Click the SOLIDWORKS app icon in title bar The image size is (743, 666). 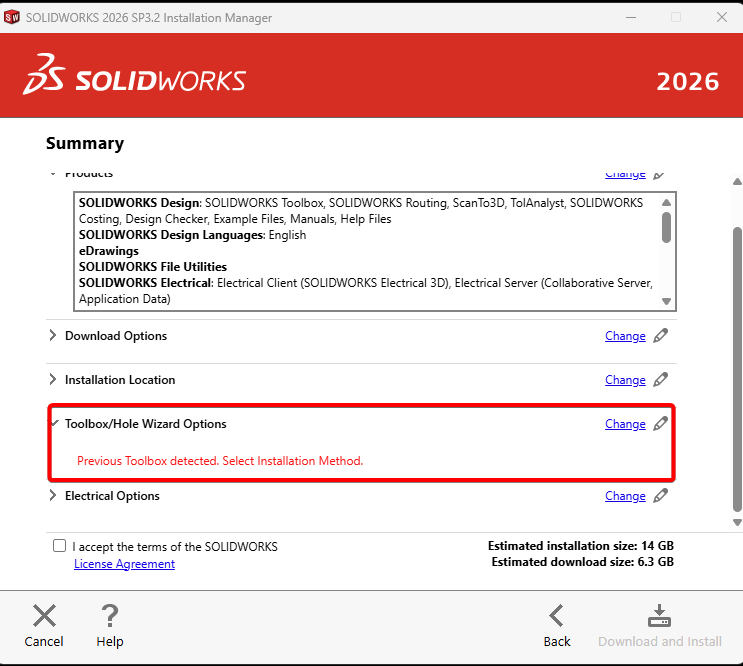pos(11,18)
